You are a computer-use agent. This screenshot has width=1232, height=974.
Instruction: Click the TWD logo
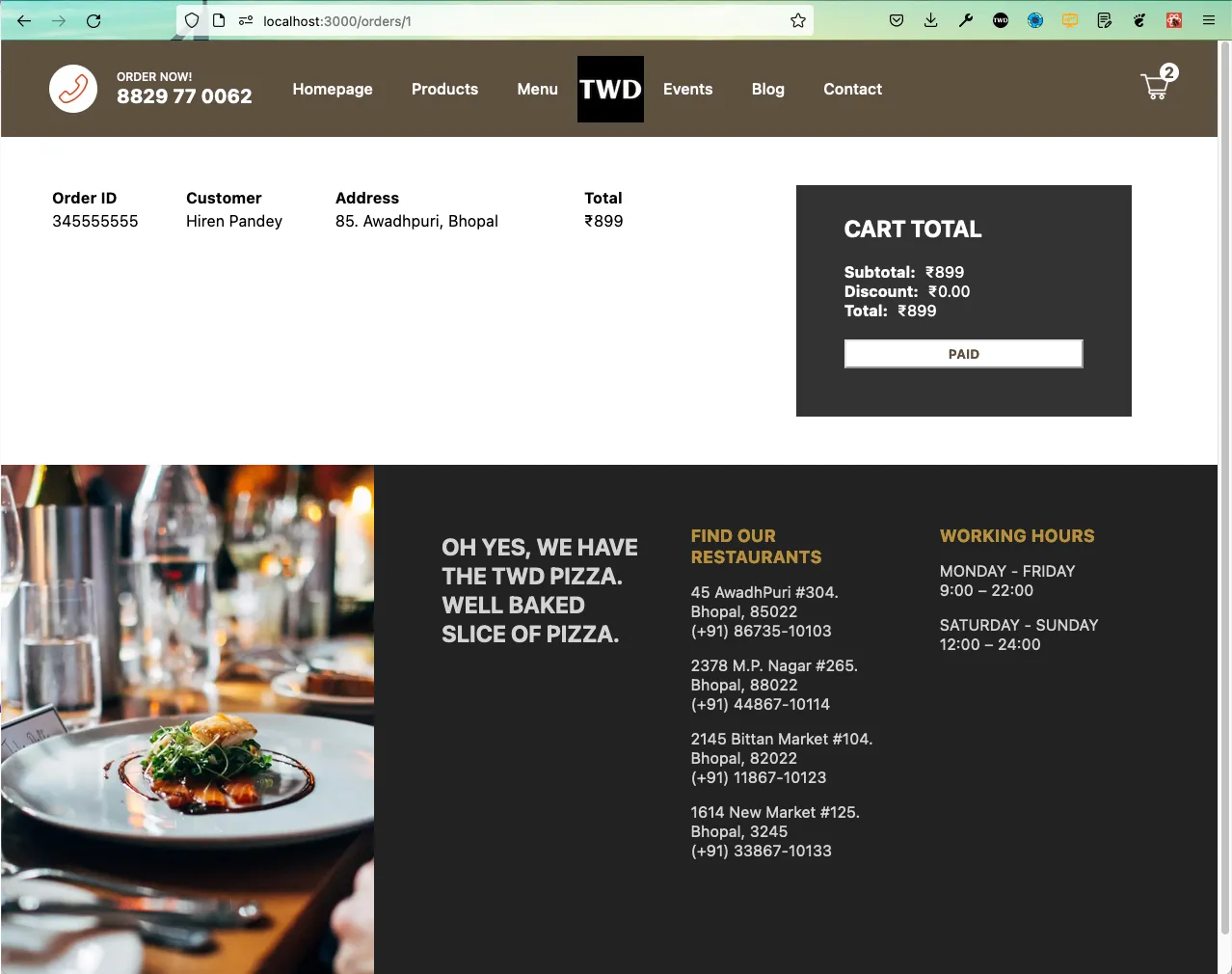[610, 89]
